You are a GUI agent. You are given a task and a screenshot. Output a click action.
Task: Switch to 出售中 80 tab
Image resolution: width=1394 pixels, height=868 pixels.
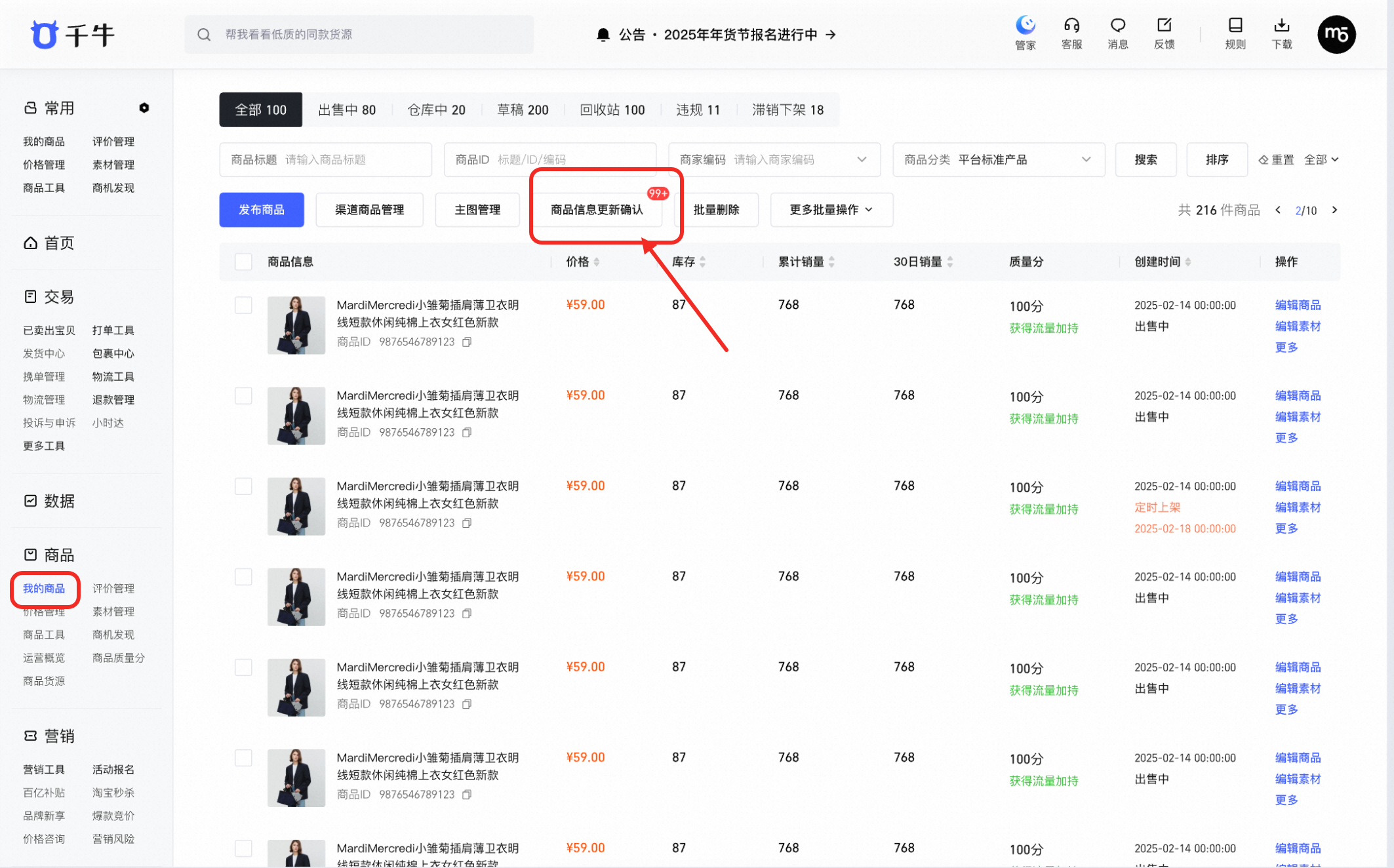tap(347, 110)
